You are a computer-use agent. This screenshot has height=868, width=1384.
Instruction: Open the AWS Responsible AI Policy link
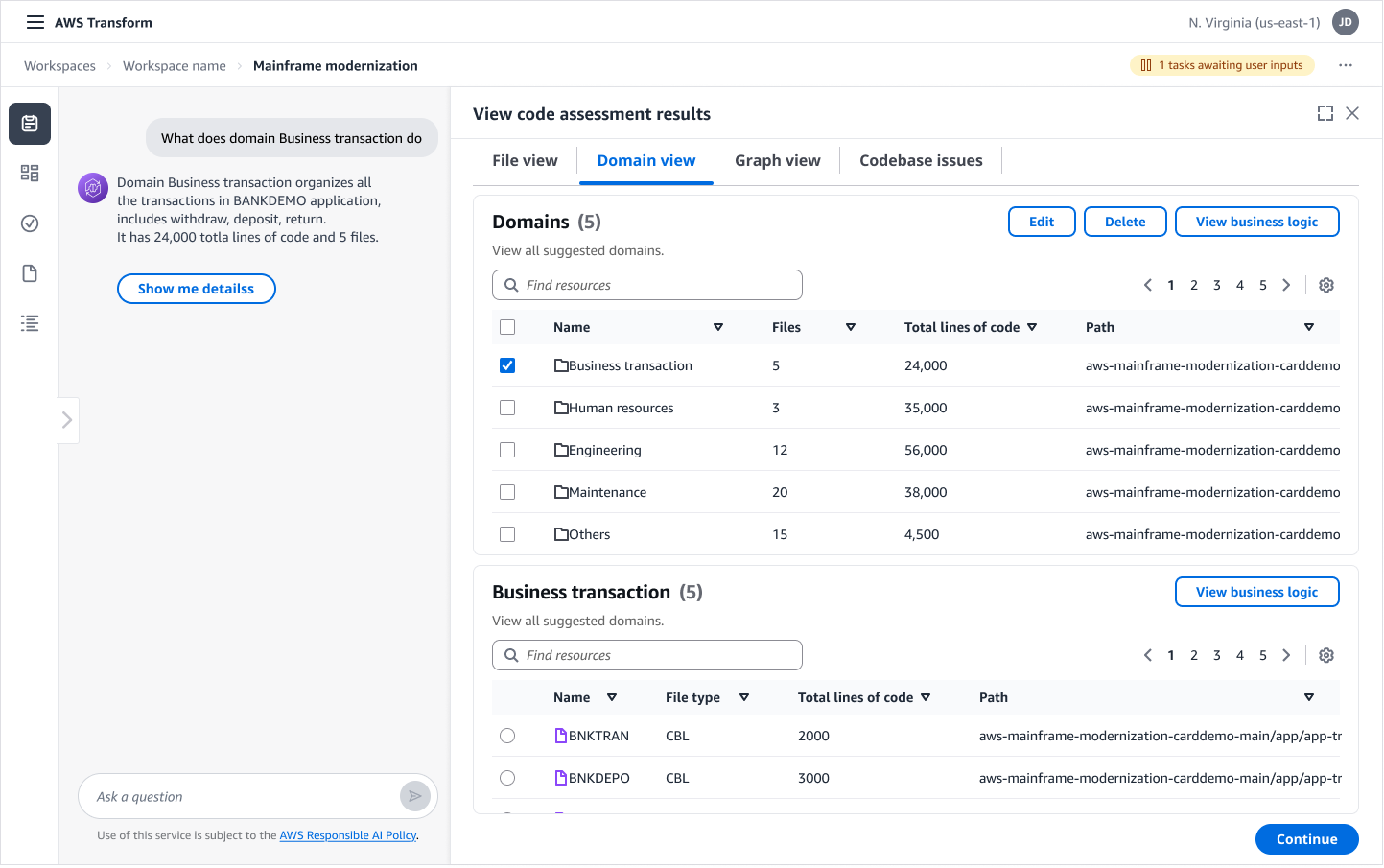(348, 835)
